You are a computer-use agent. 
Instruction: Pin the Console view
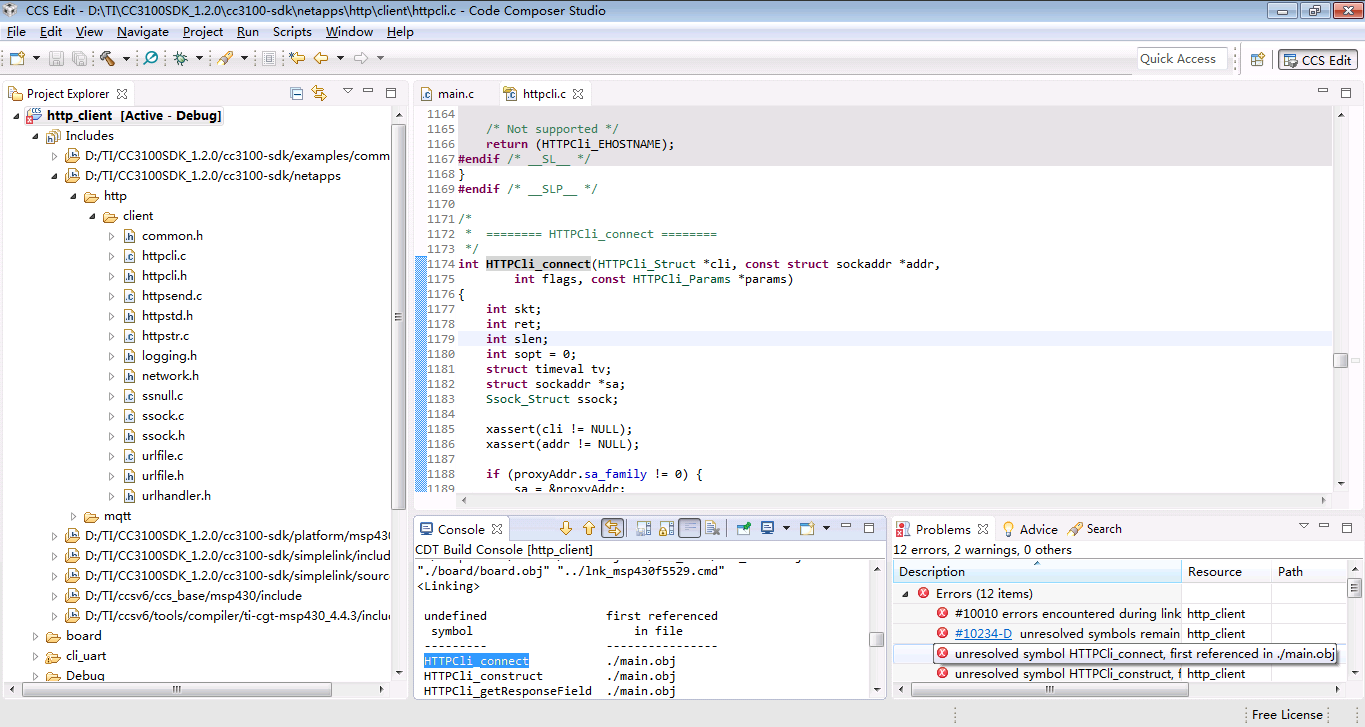tap(744, 529)
